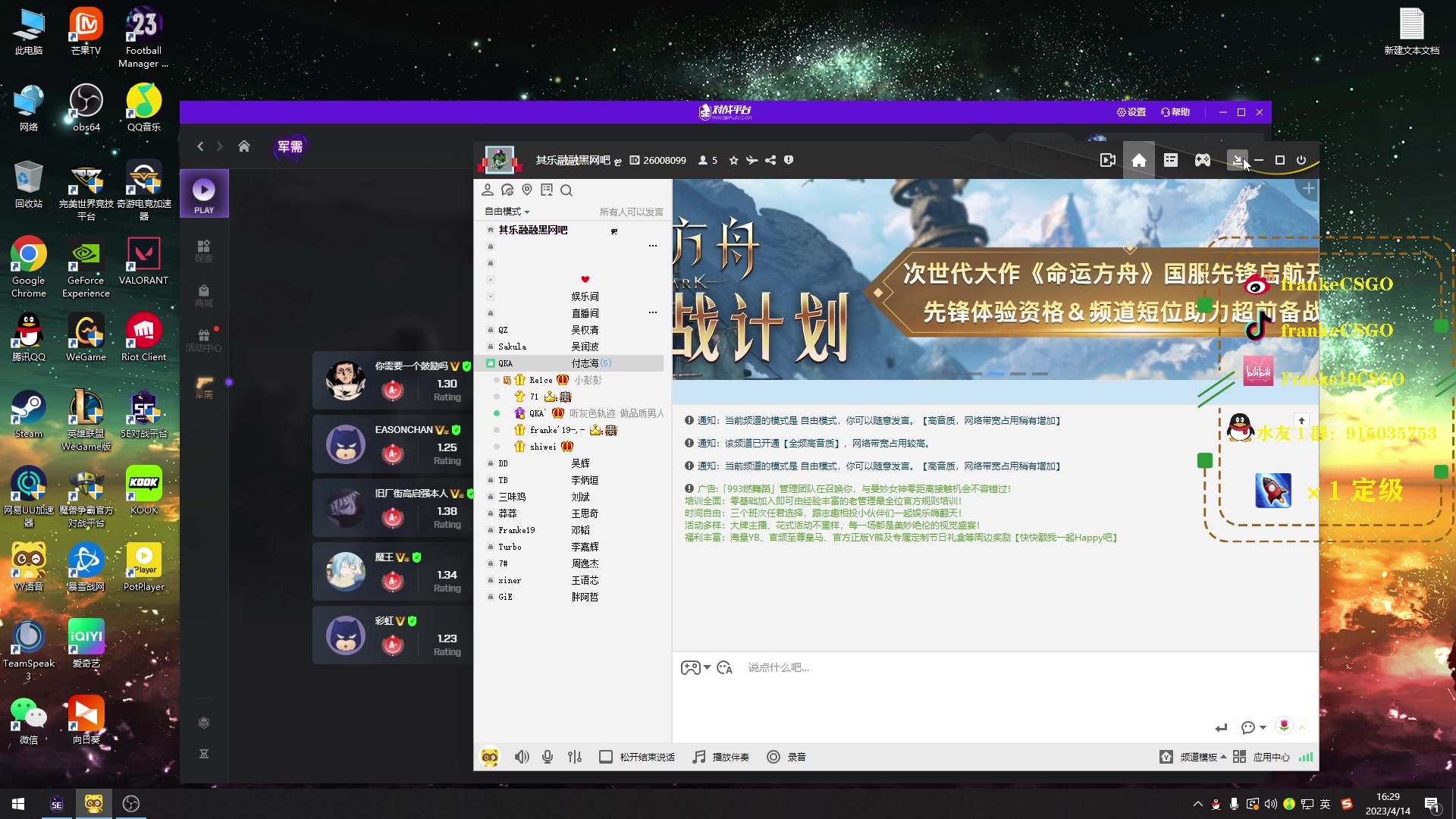Go to the YY channel home tab

click(x=1139, y=160)
